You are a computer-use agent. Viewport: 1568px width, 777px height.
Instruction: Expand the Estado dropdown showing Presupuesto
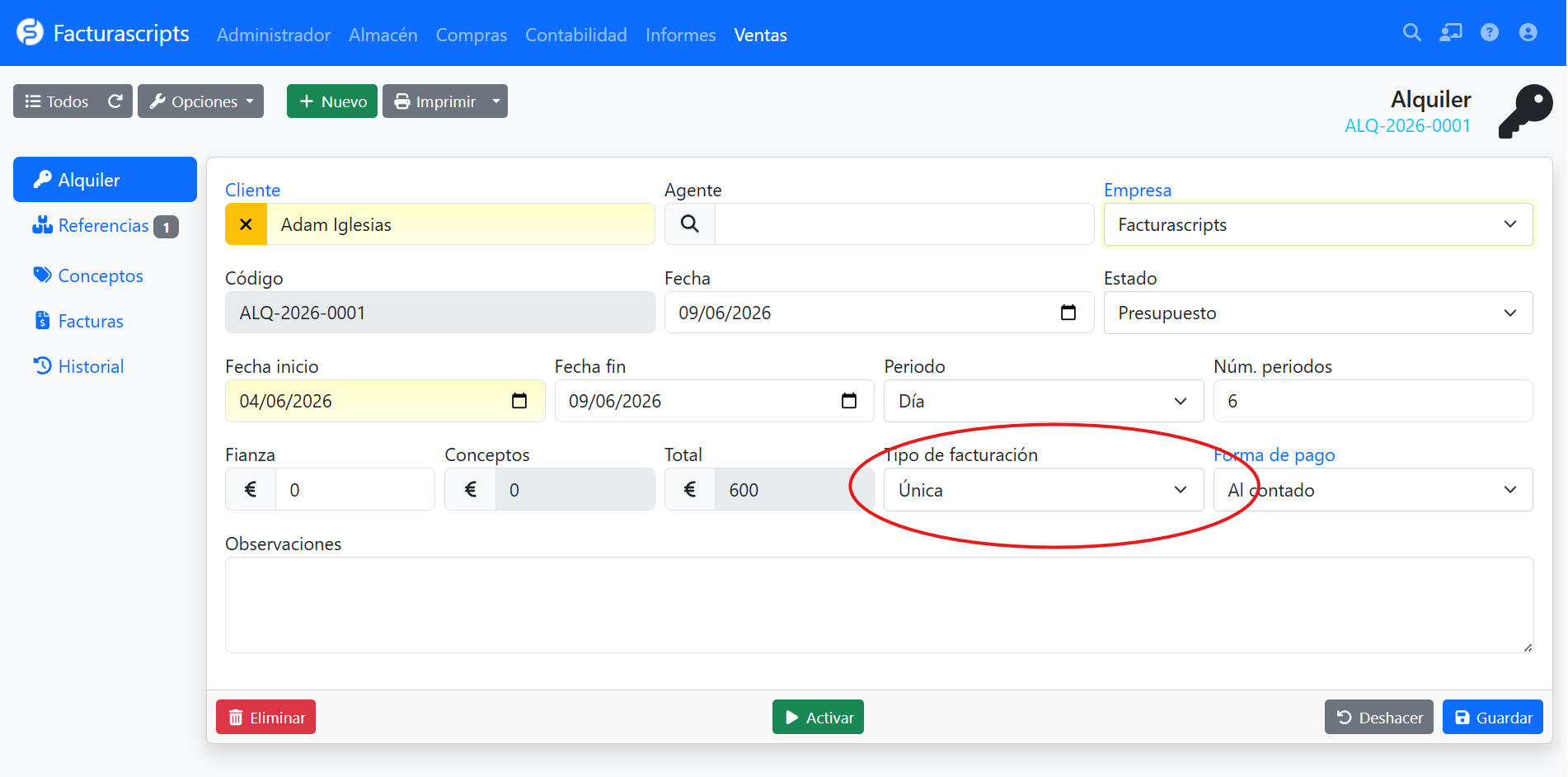pos(1318,313)
